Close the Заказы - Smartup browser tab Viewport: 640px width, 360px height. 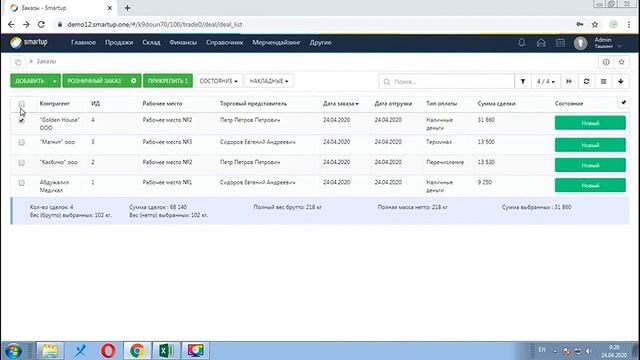[109, 8]
